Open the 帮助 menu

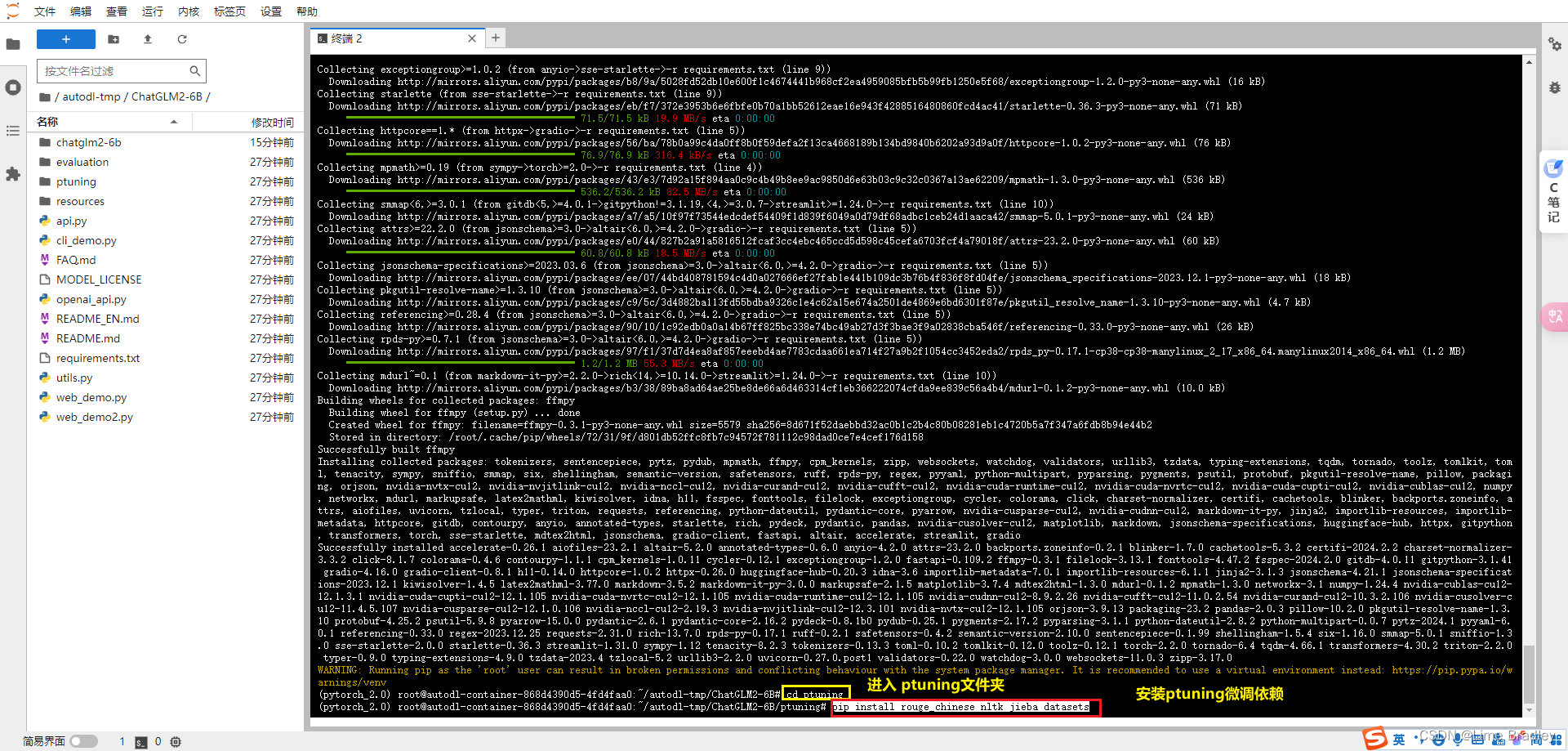[307, 11]
